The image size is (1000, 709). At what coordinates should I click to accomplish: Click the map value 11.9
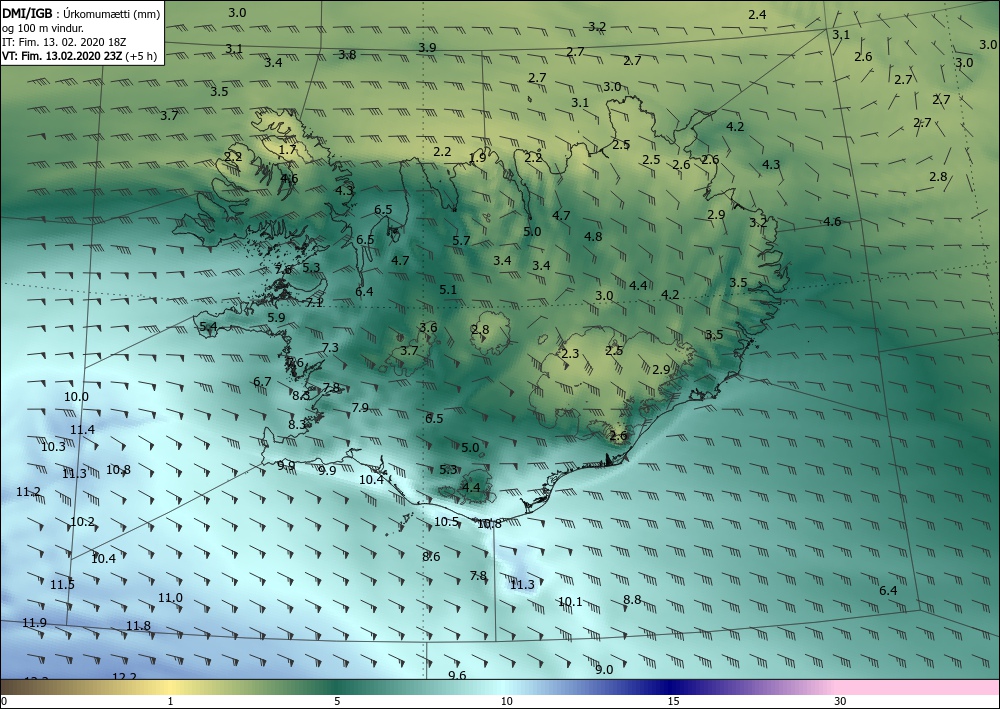point(34,622)
